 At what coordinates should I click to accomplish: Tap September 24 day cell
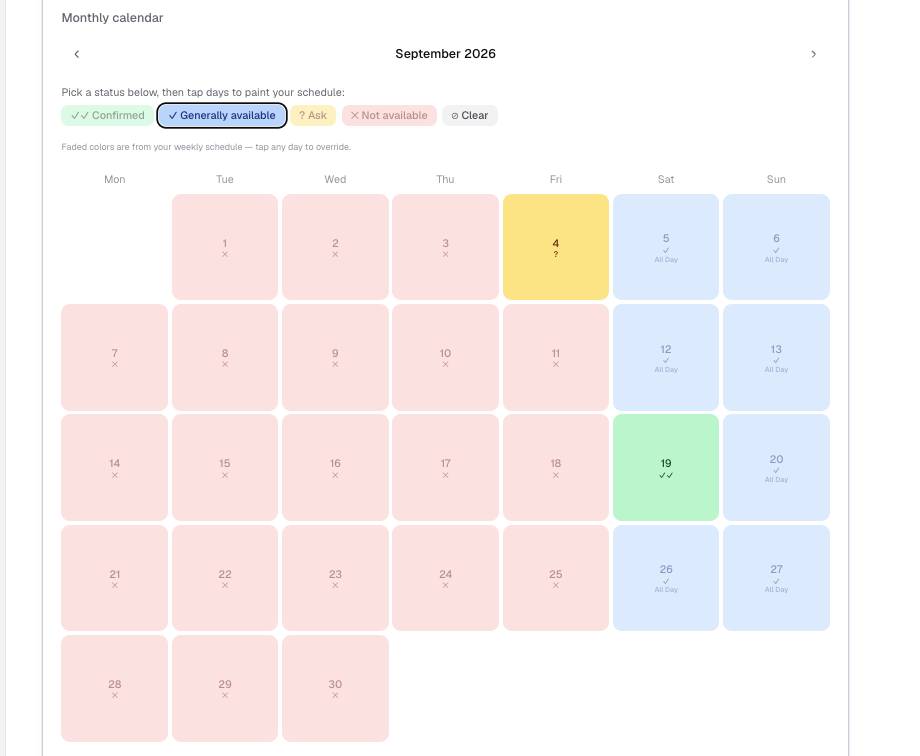pos(445,578)
